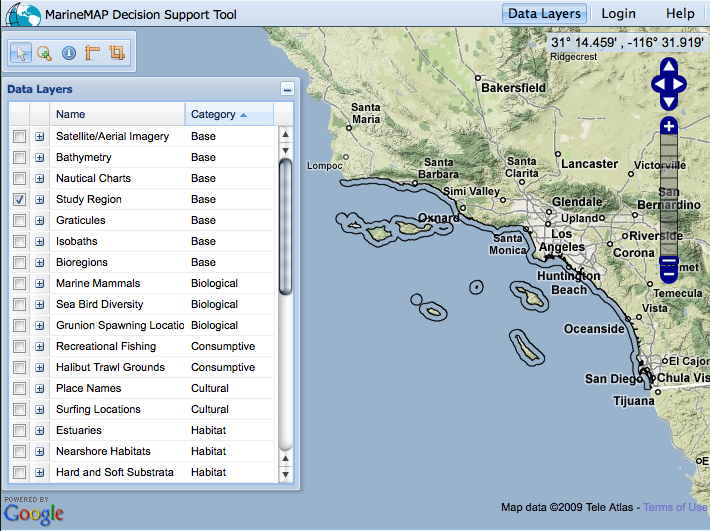Select the Sea Bird Diversity name

point(100,304)
